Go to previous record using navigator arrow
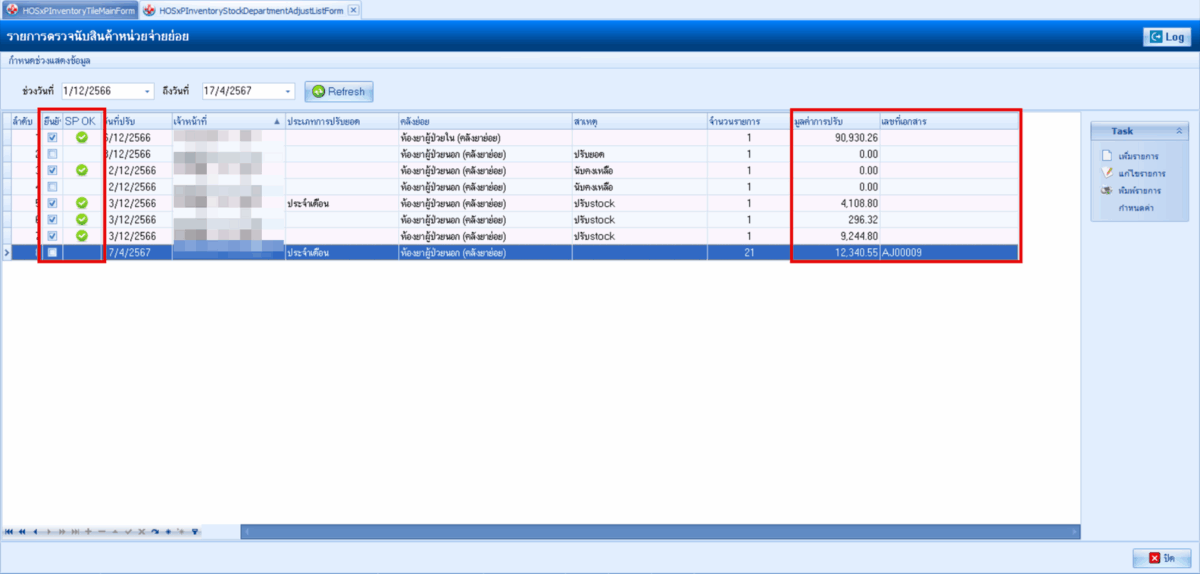 tap(35, 532)
